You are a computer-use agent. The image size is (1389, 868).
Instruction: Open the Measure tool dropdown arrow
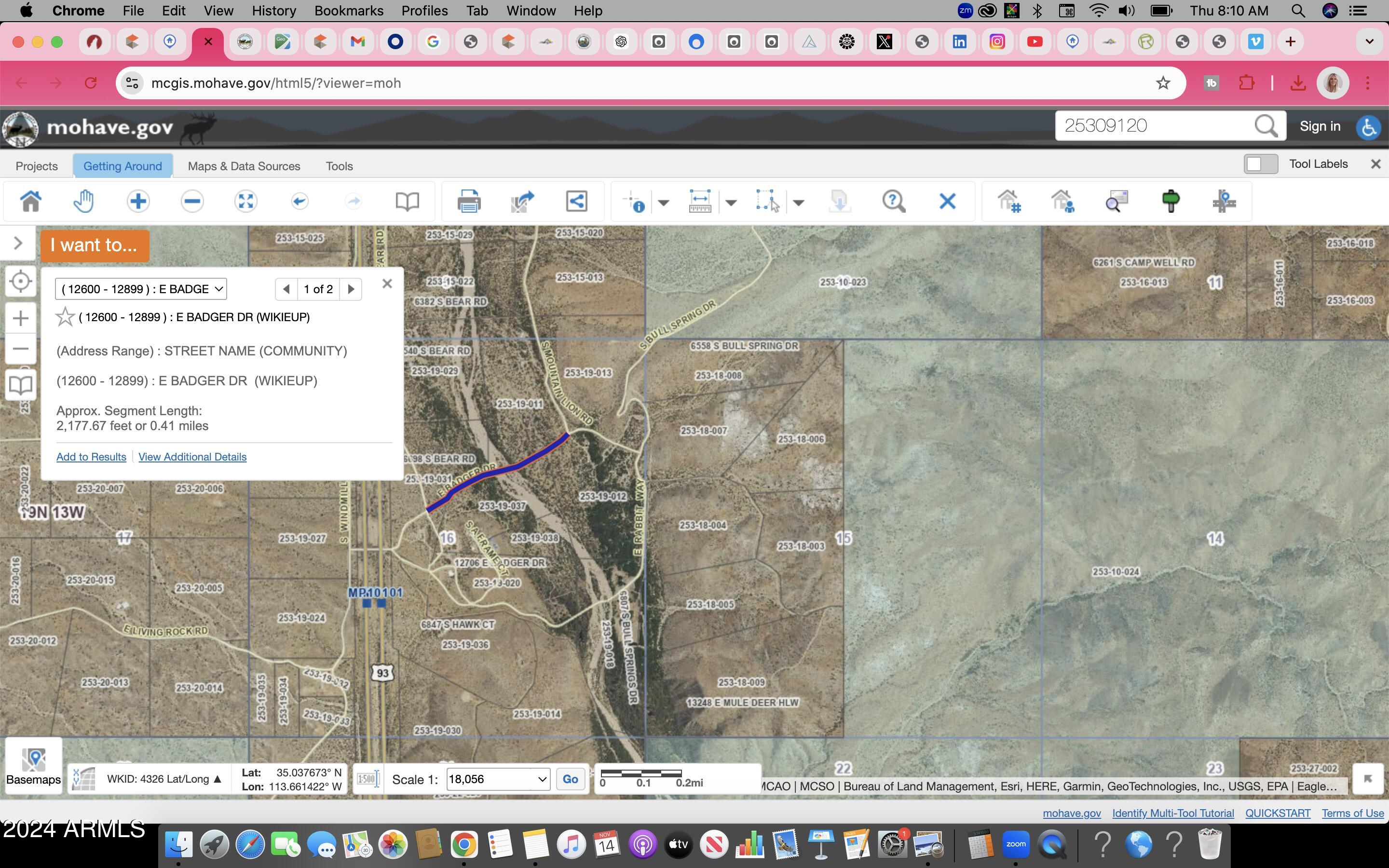pyautogui.click(x=731, y=202)
